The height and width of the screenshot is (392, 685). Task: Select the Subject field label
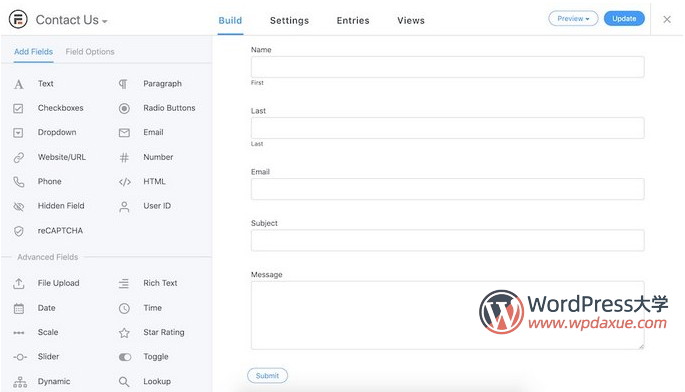[x=264, y=223]
